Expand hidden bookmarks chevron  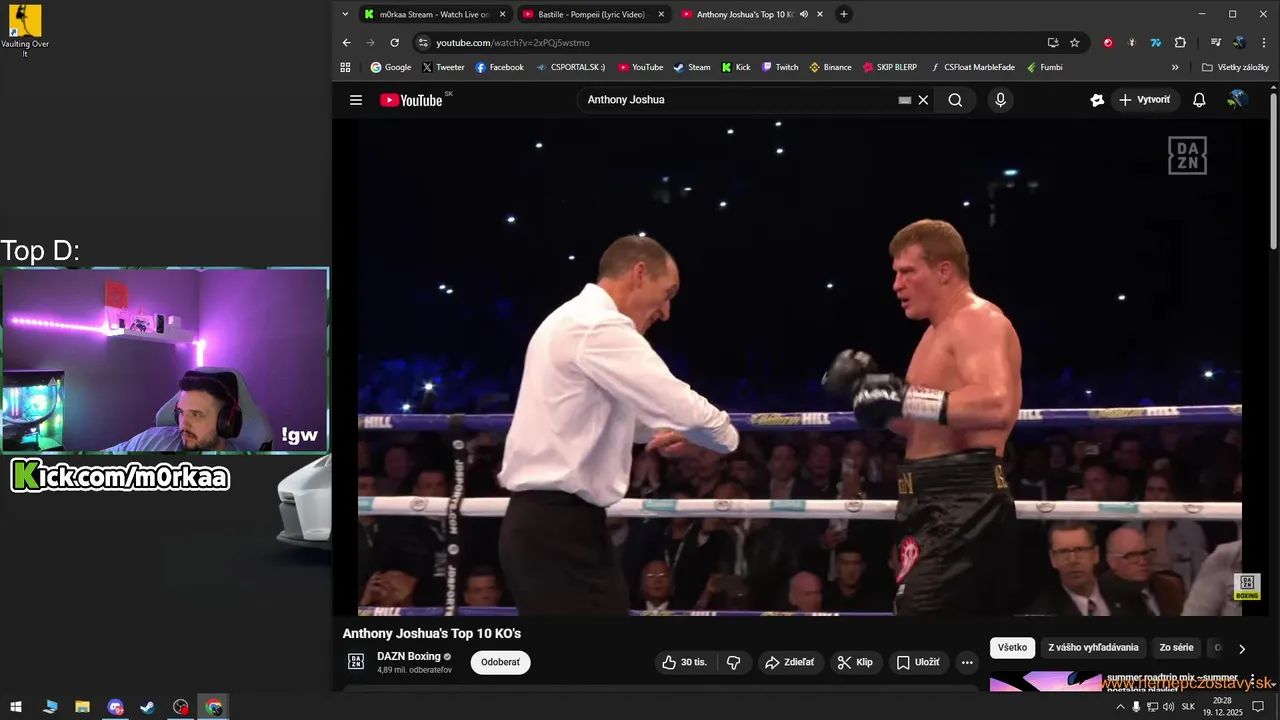[x=1175, y=67]
